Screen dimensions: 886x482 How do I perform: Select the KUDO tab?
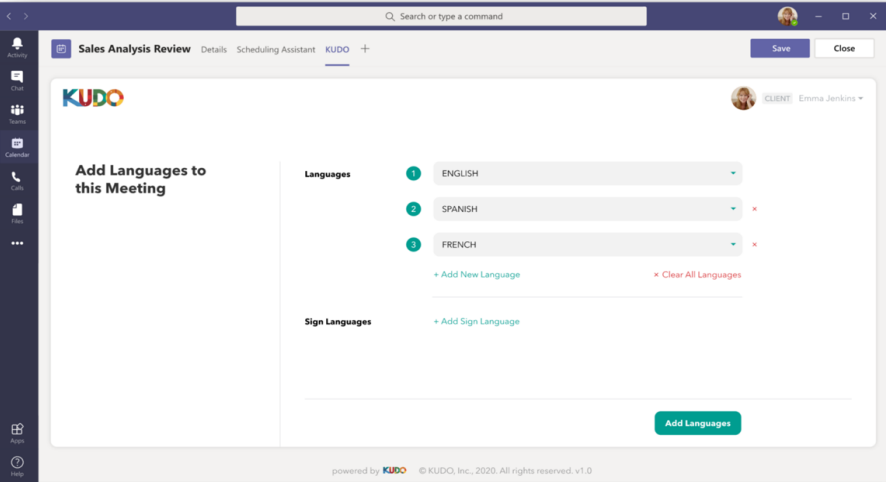coord(337,50)
